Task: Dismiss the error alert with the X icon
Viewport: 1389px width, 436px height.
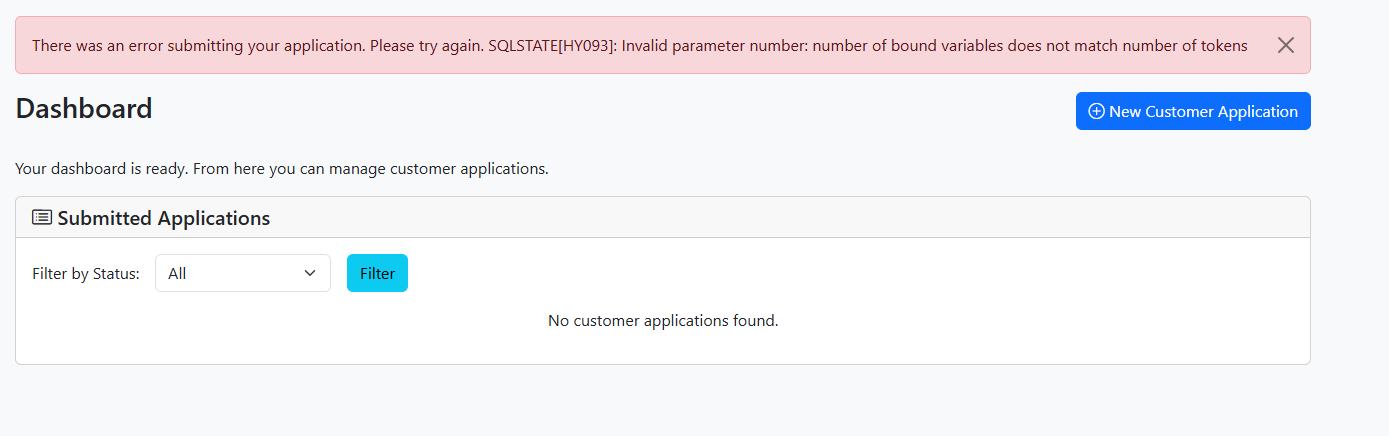Action: 1286,45
